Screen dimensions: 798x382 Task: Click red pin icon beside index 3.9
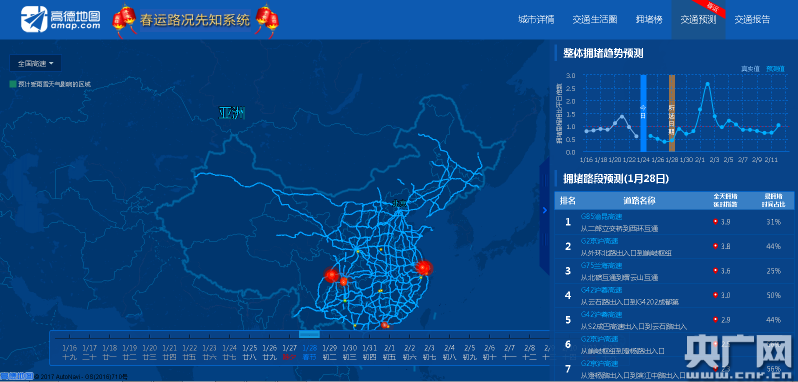pyautogui.click(x=715, y=221)
